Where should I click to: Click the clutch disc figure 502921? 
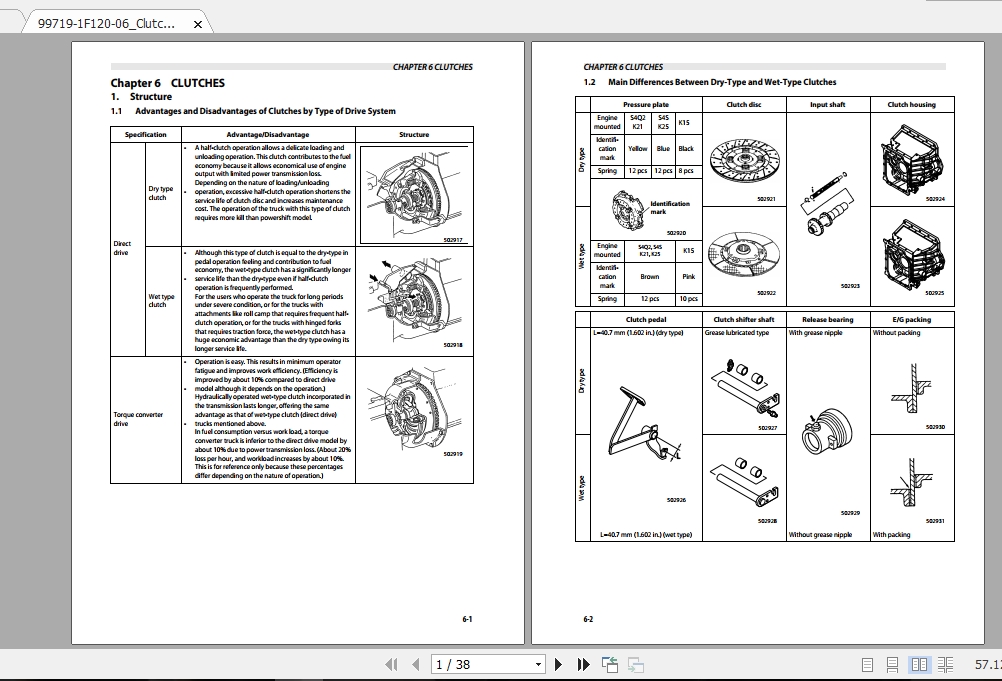tap(743, 161)
